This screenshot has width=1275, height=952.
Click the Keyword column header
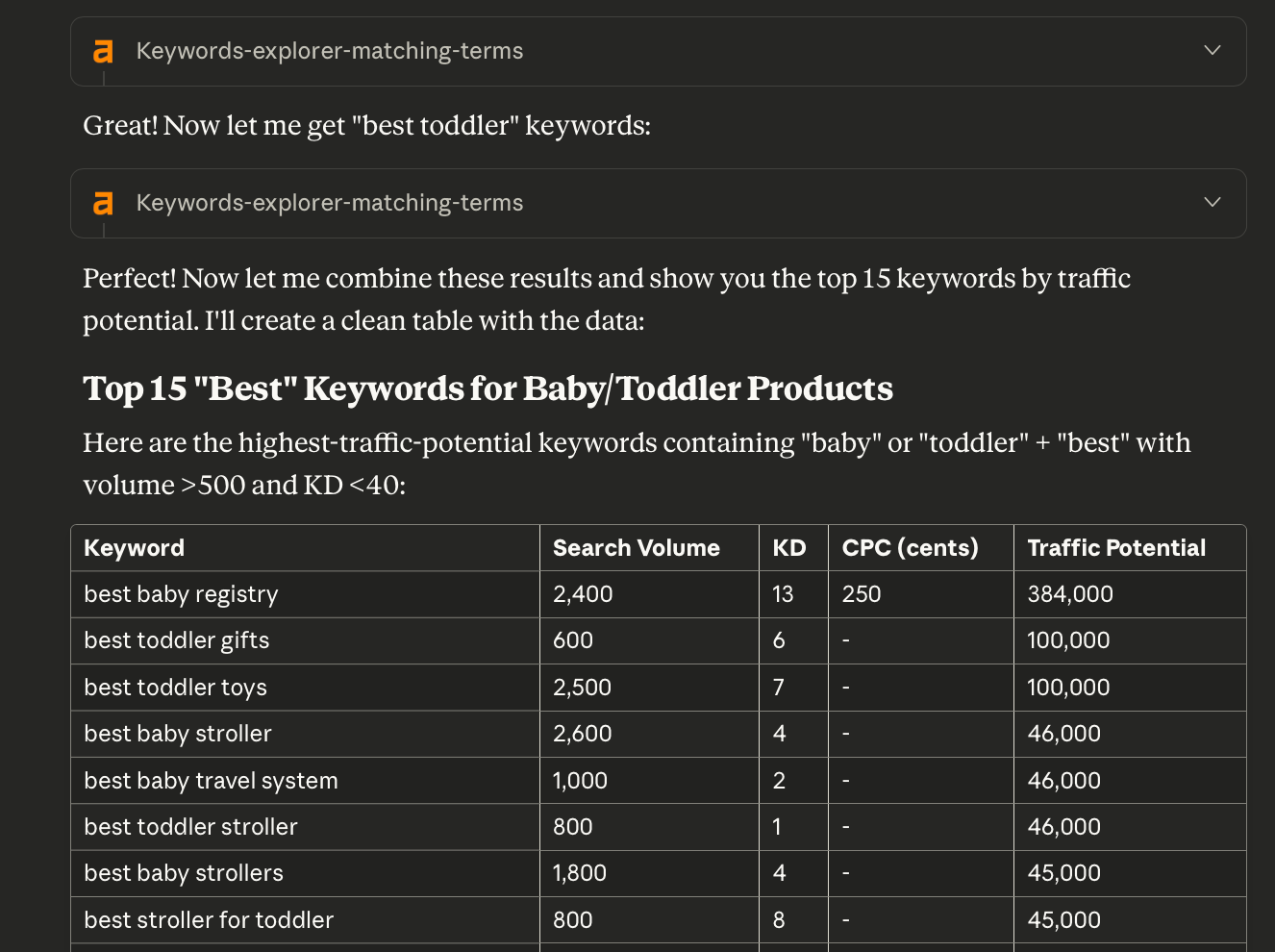point(135,548)
